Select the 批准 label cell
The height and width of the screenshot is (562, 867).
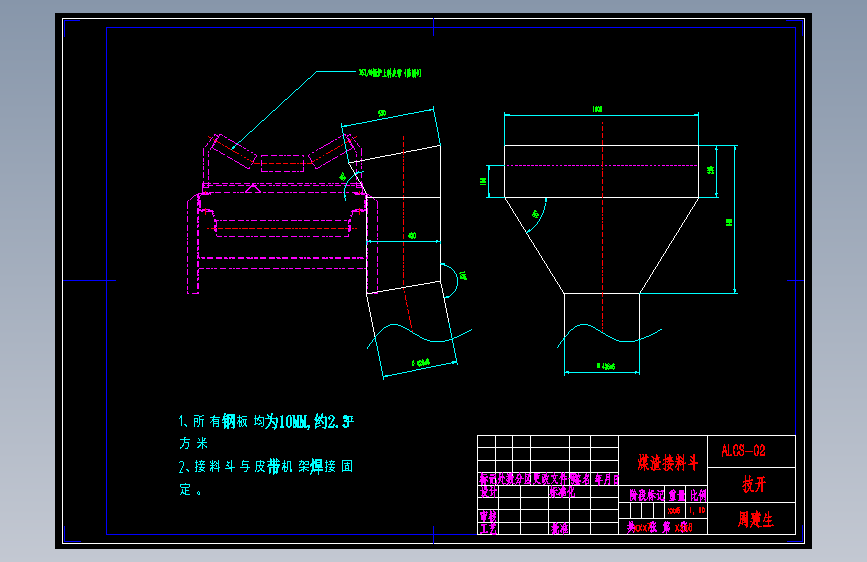[559, 528]
